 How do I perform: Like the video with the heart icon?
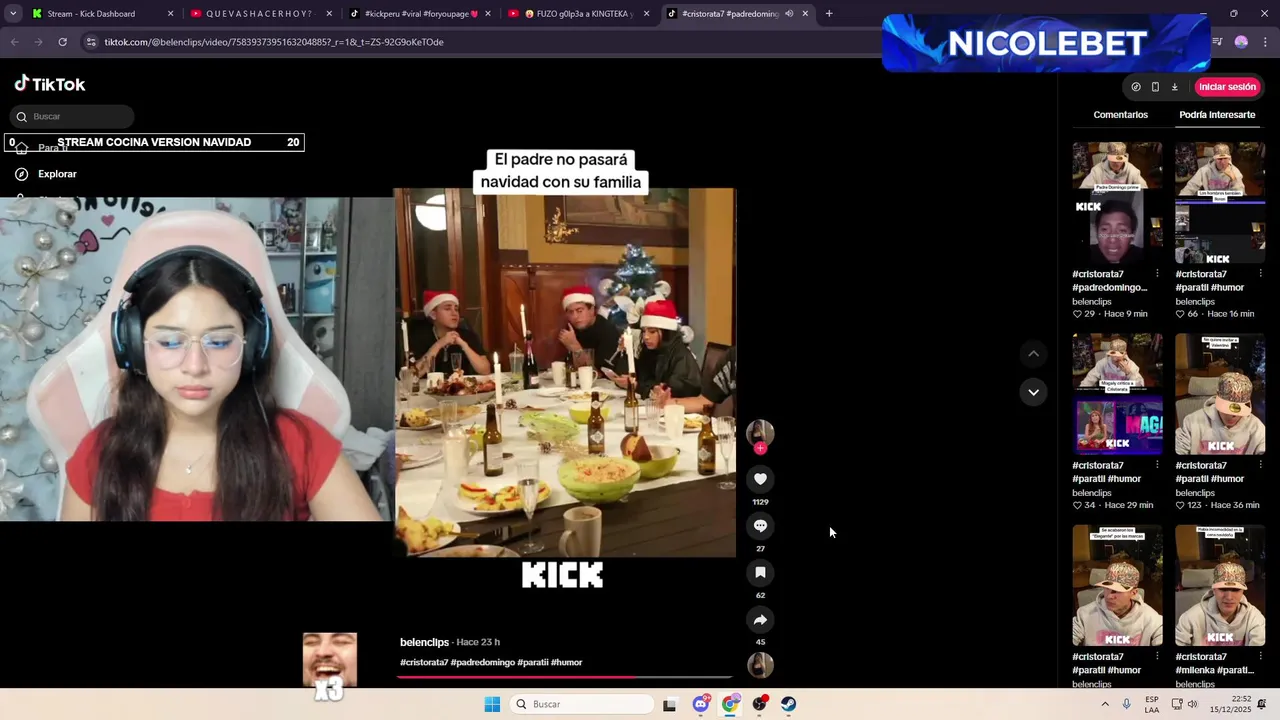click(760, 479)
